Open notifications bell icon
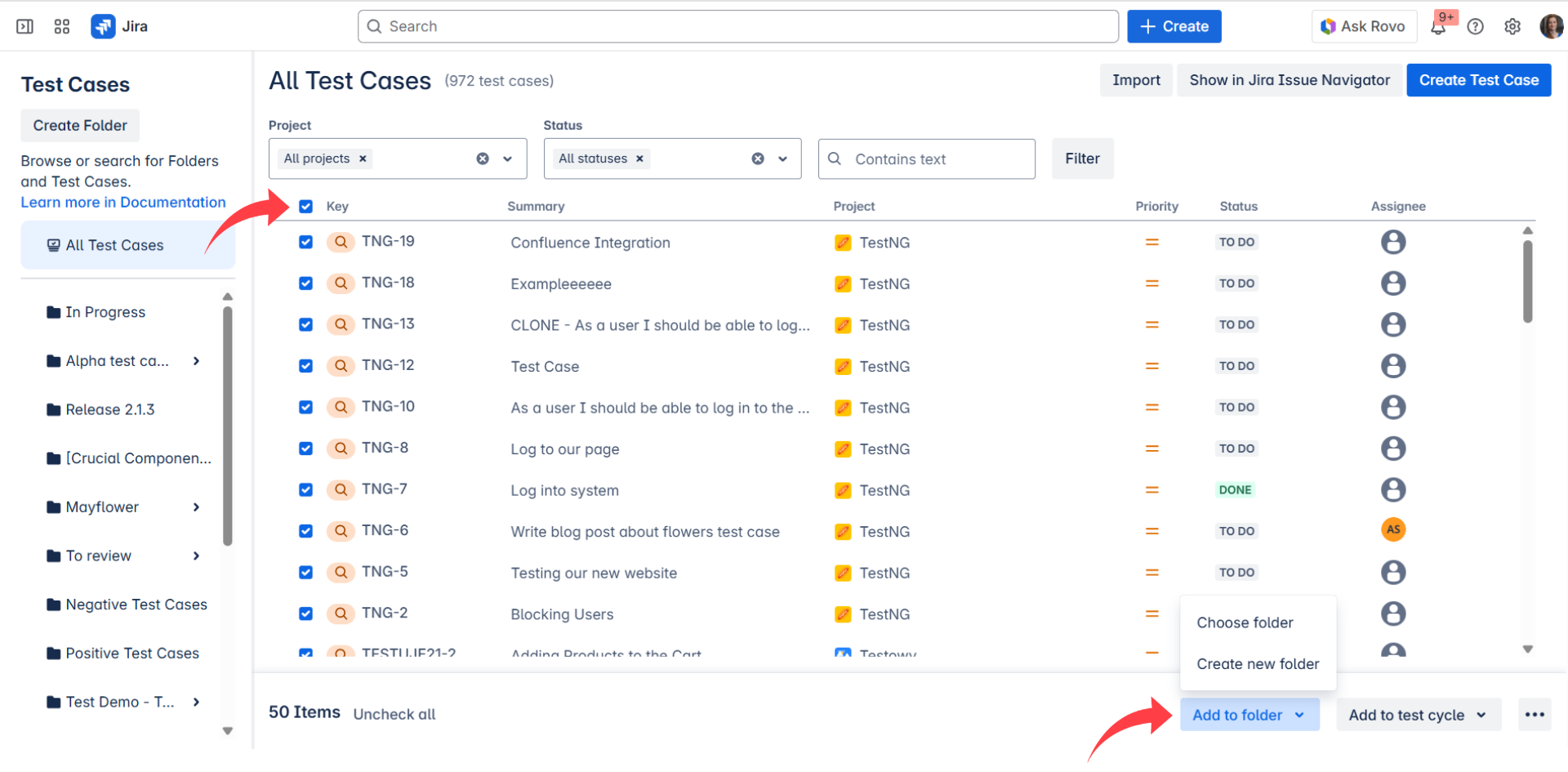Viewport: 1568px width, 772px height. 1438,27
